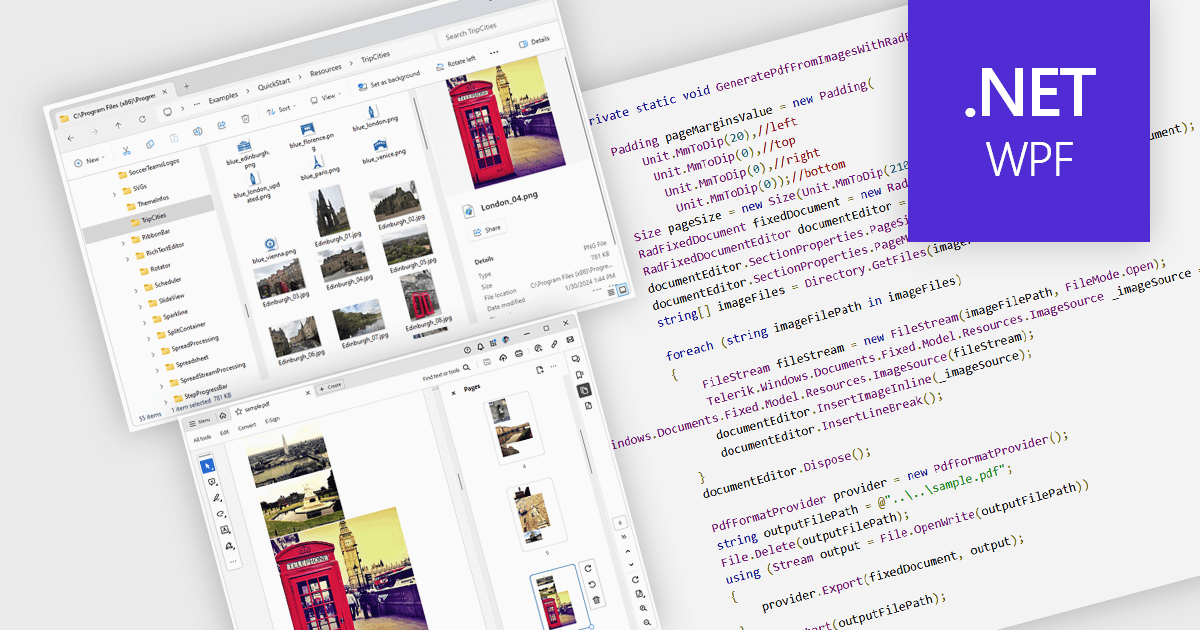Open the Sort dropdown
The width and height of the screenshot is (1200, 630).
(280, 108)
